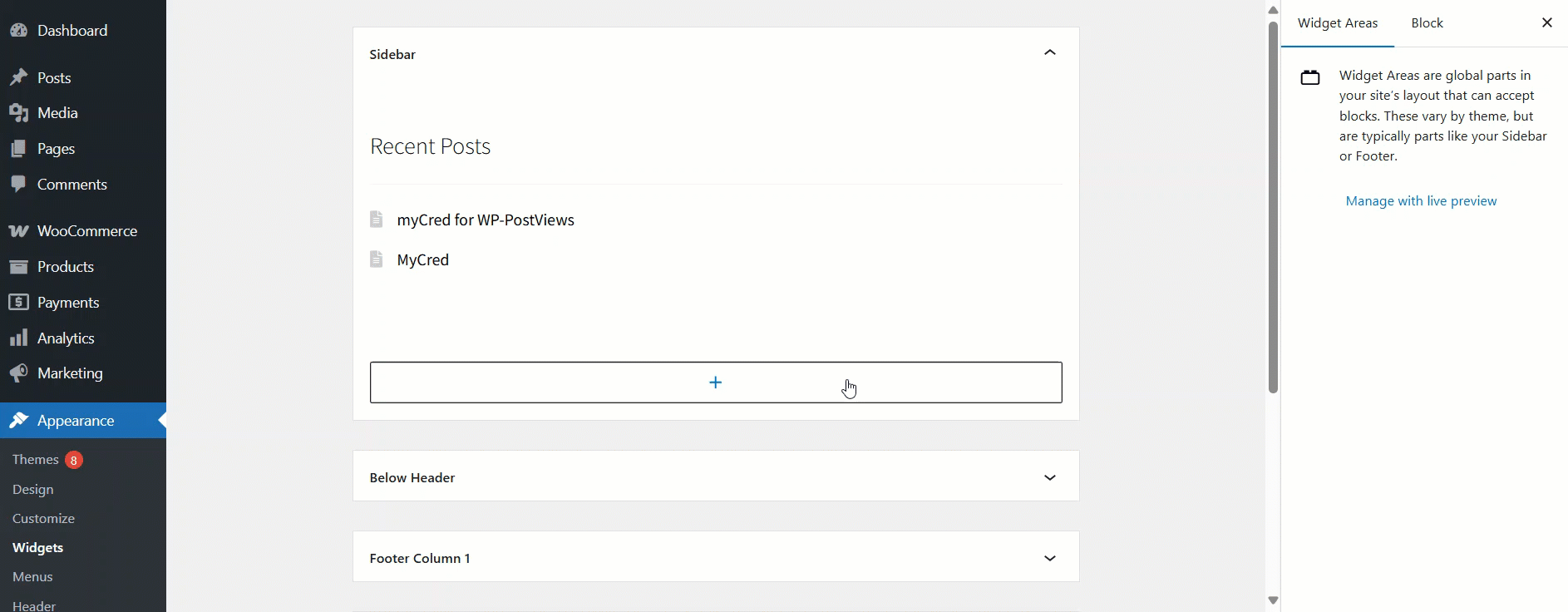Collapse the Sidebar widget area
The width and height of the screenshot is (1568, 612).
click(1049, 53)
